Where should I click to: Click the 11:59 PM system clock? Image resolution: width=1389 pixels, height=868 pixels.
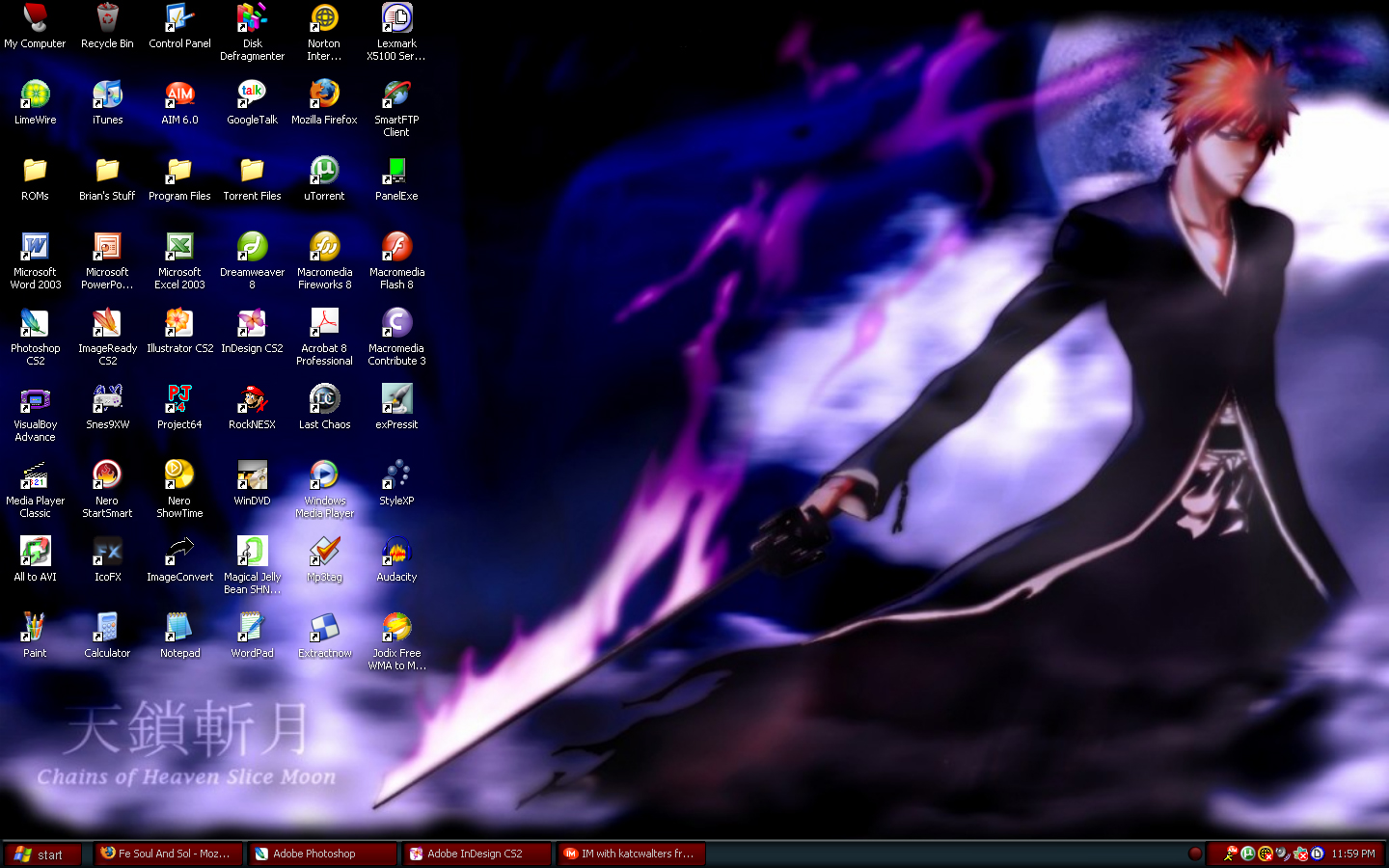coord(1353,854)
